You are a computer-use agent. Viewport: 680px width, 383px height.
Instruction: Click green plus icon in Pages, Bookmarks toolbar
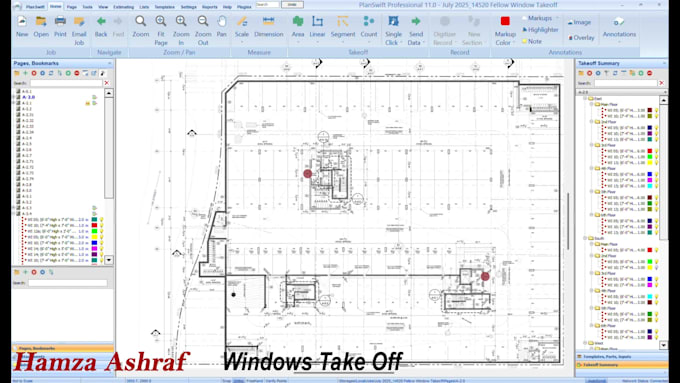coord(25,73)
